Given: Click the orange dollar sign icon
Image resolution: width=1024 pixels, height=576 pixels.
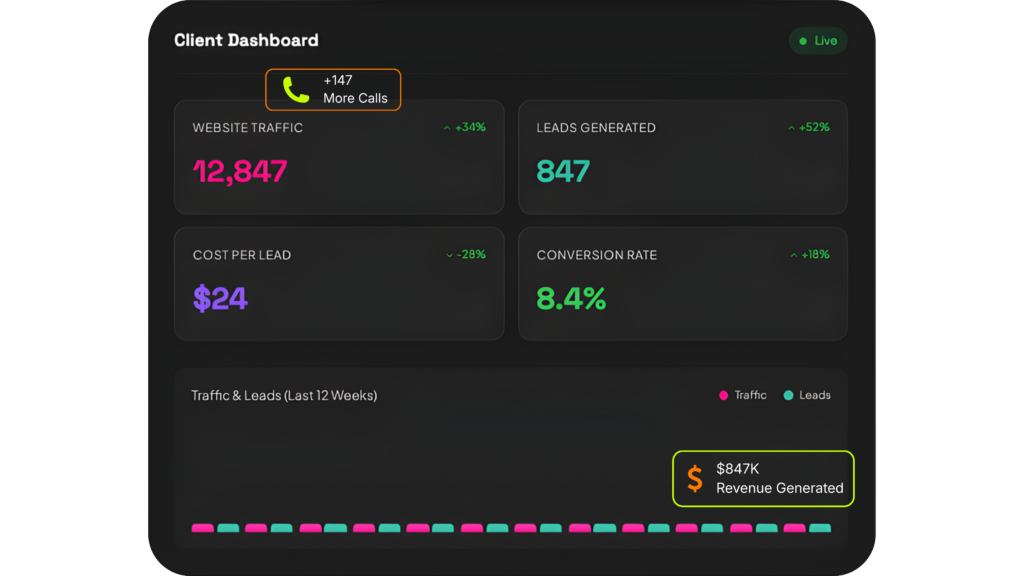Looking at the screenshot, I should [695, 478].
